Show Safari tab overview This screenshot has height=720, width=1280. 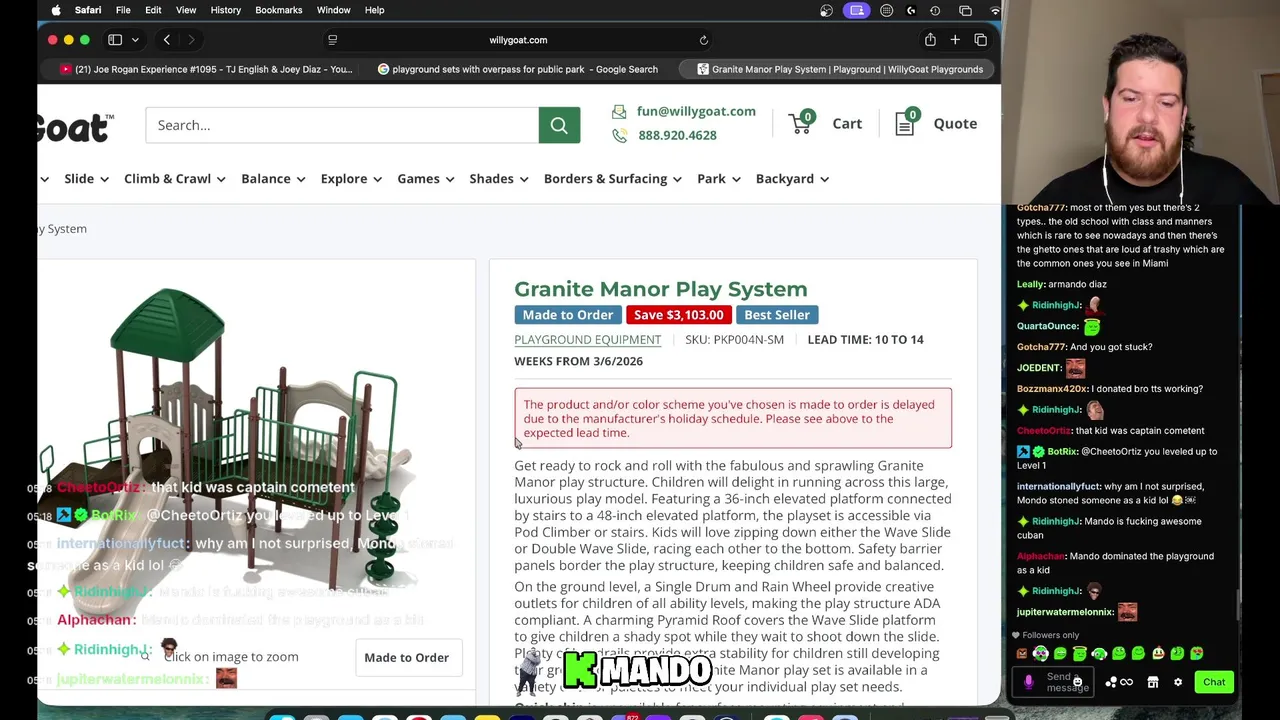[980, 40]
